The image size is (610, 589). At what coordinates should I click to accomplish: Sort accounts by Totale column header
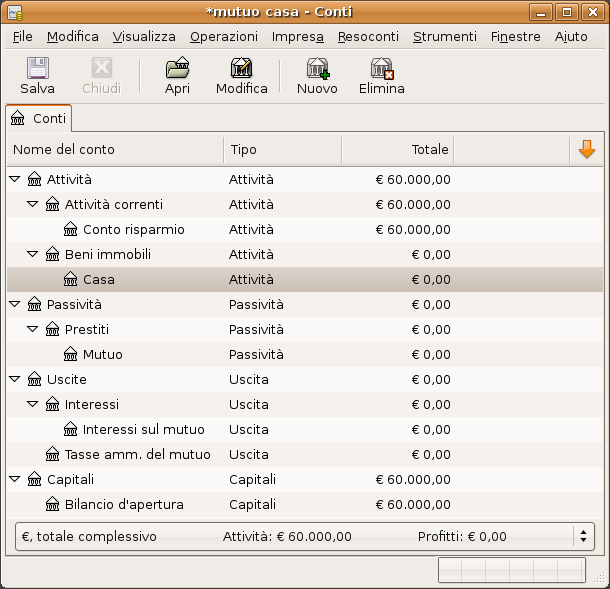397,149
